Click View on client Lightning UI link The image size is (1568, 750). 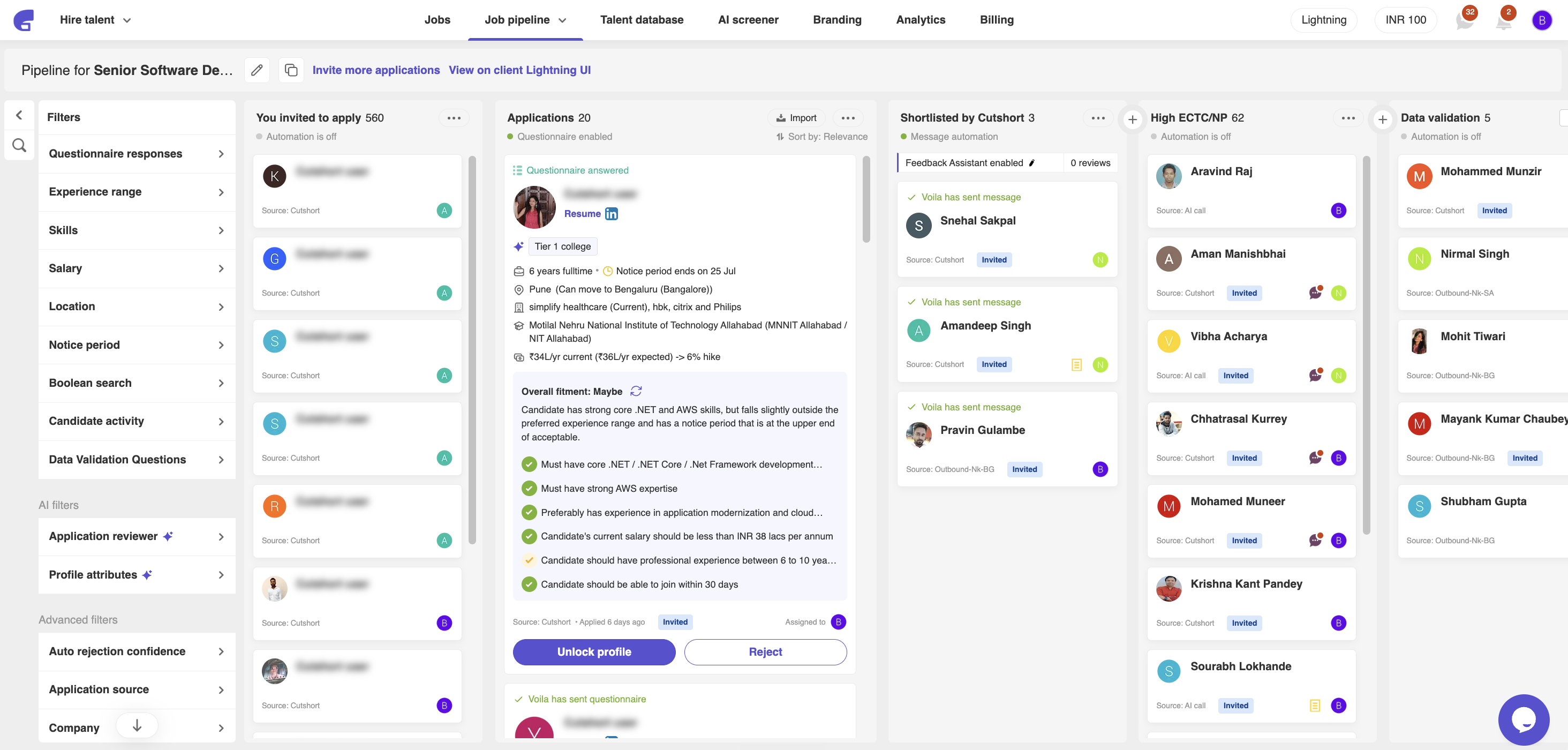(x=519, y=70)
